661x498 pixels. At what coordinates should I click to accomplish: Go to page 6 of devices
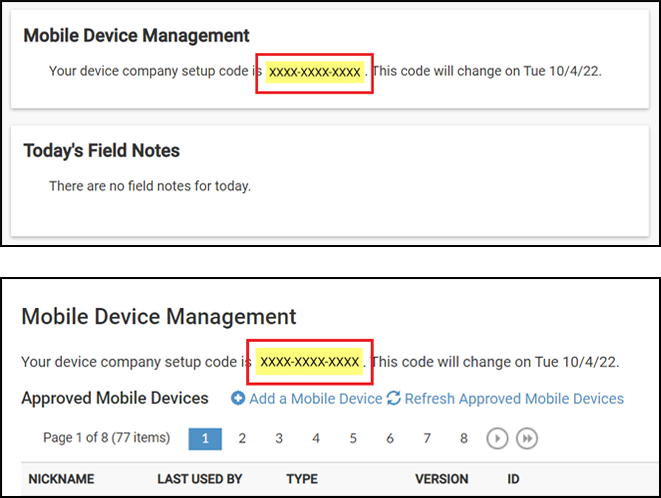point(390,439)
